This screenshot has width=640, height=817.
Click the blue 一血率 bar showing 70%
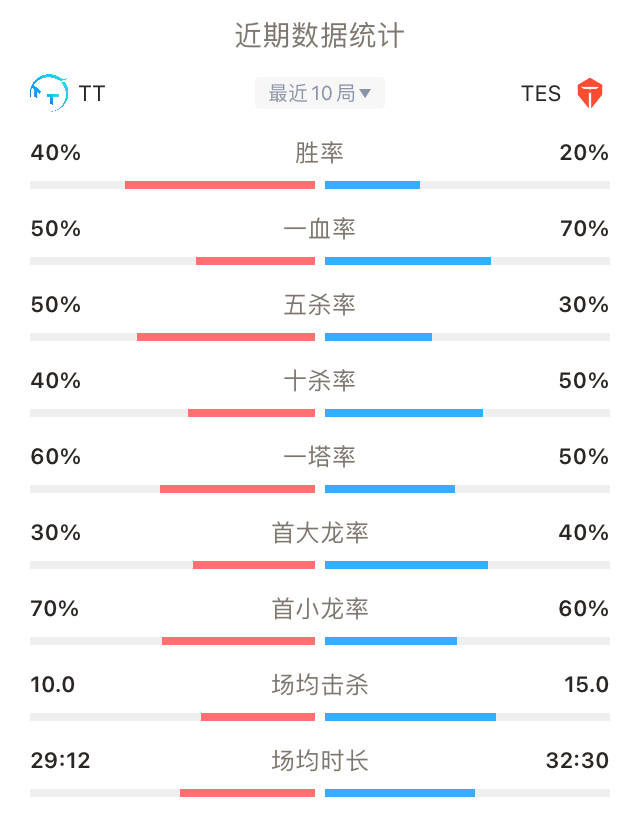click(x=408, y=261)
